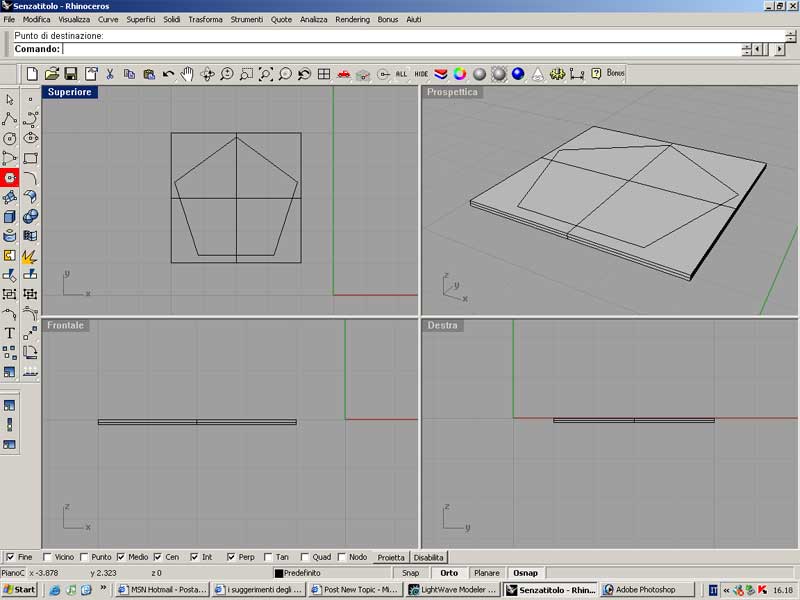Viewport: 800px width, 600px height.
Task: Toggle the Quad osnap checkbox
Action: point(304,557)
